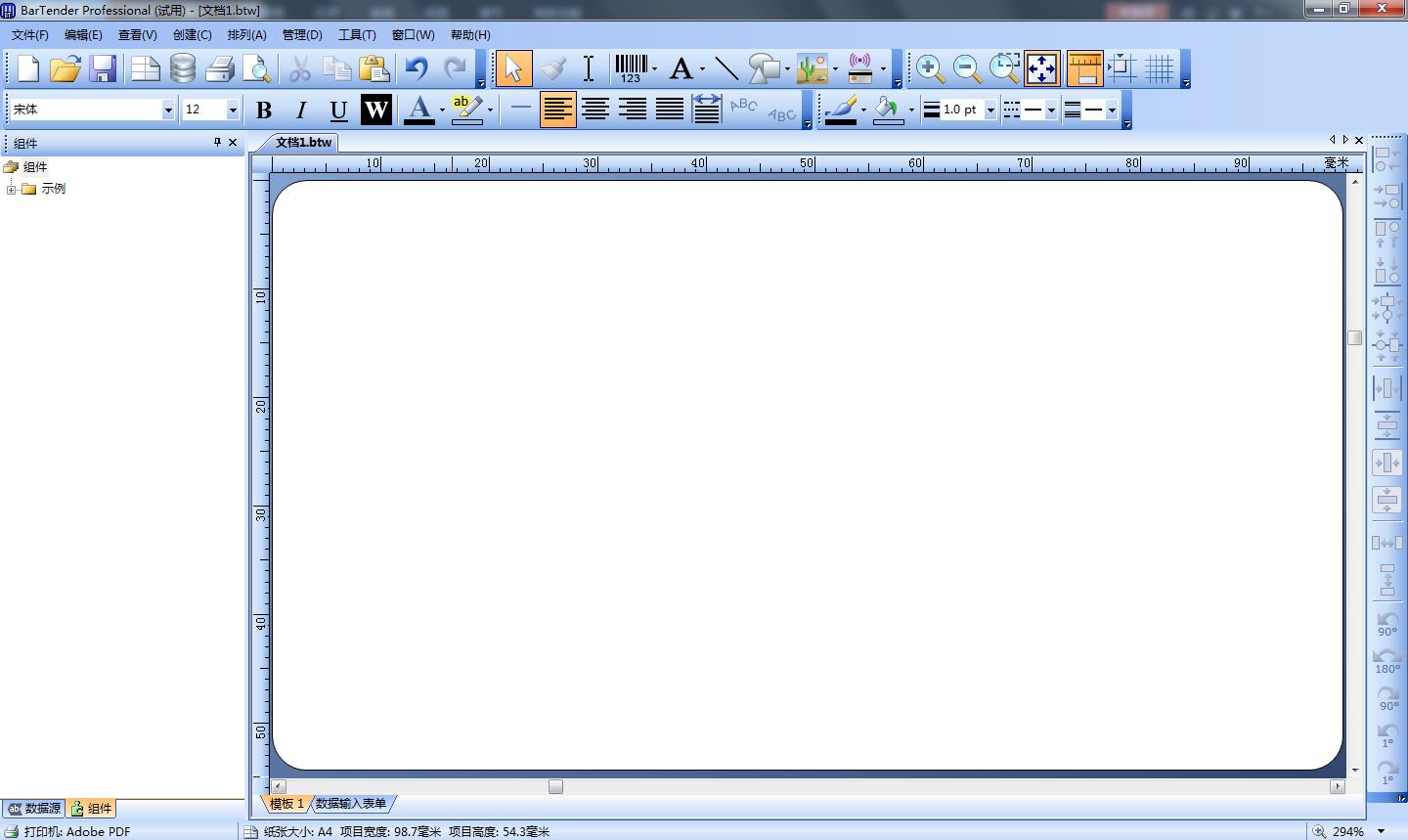Create a new document with New icon
1408x840 pixels.
coord(28,68)
